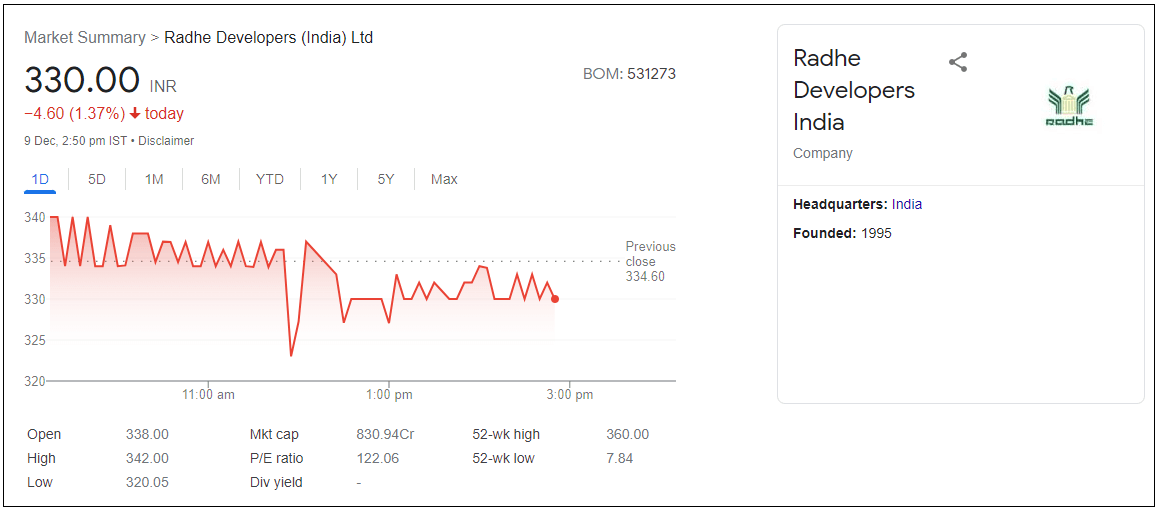
Task: Click the P/E ratio value 122.06
Action: coord(378,458)
